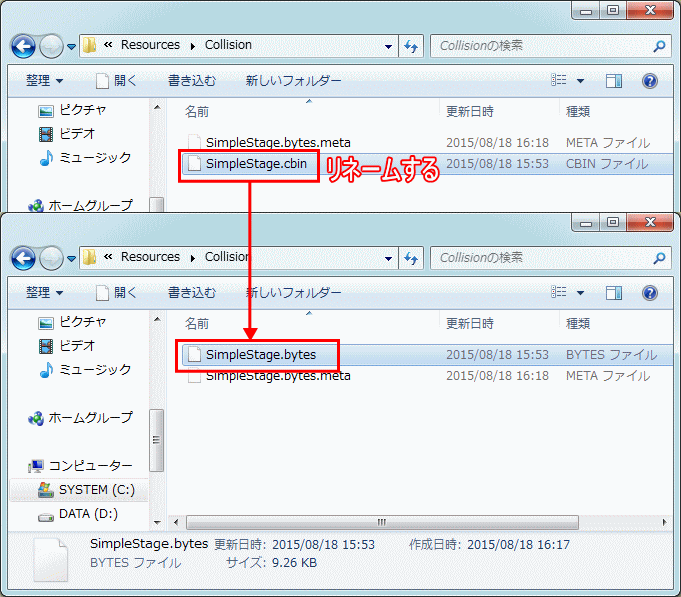Click 書き込む in lower toolbar
This screenshot has height=597, width=681.
(x=192, y=293)
